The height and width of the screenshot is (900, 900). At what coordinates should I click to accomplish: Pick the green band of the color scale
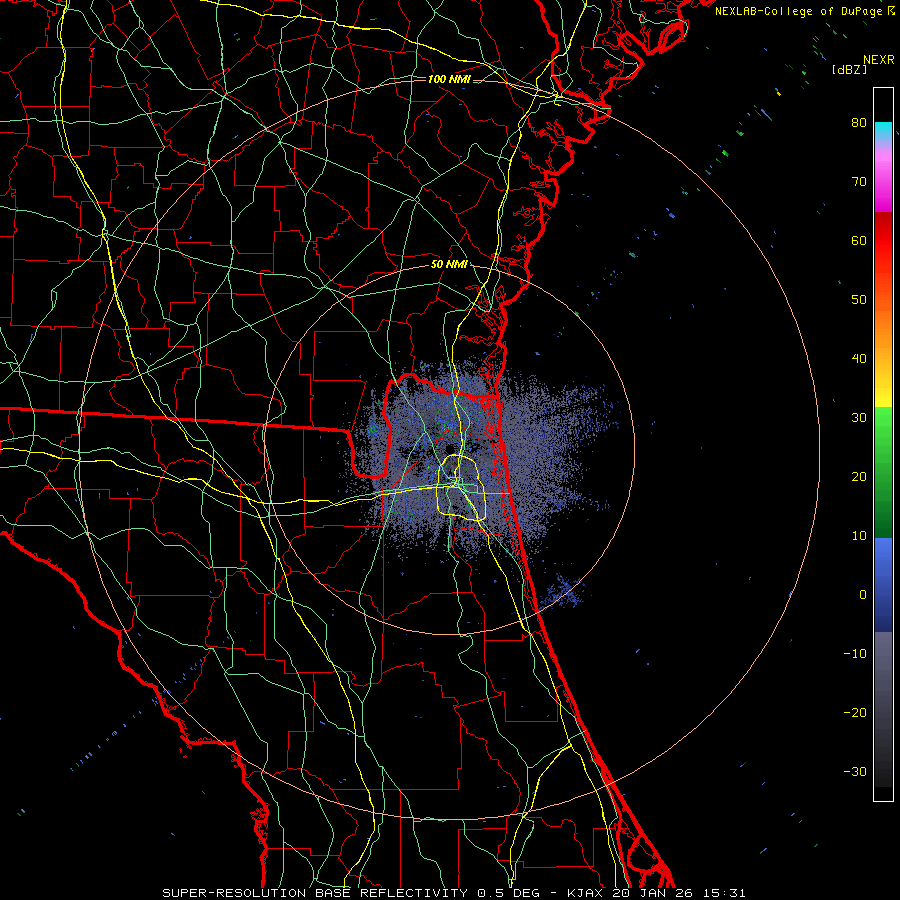883,472
